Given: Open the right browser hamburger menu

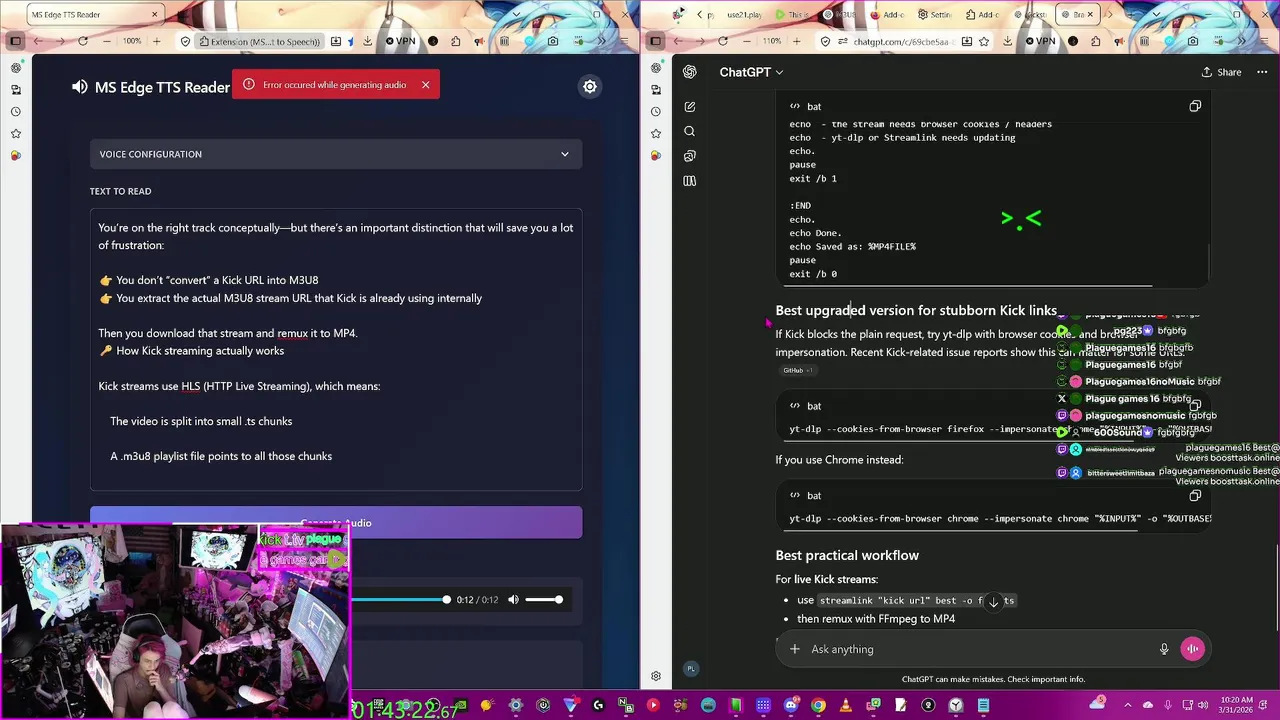Looking at the screenshot, I should (x=1264, y=41).
